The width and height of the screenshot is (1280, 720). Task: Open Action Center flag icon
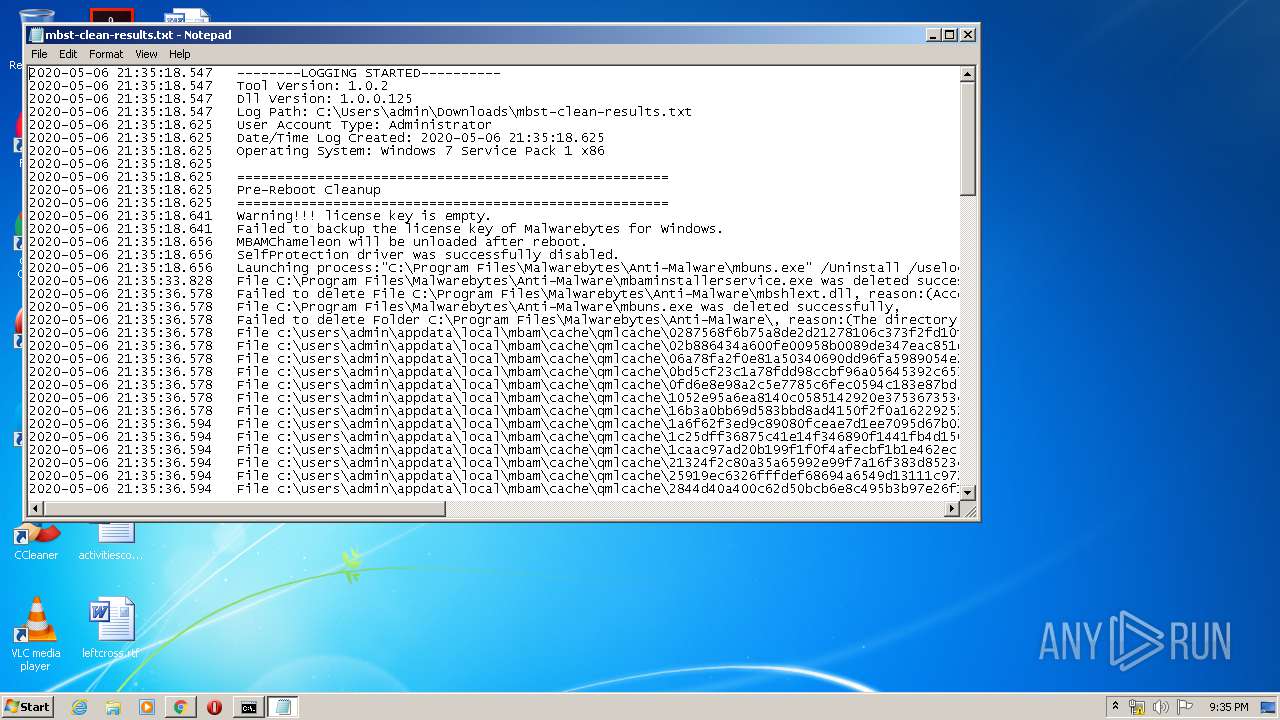point(1185,707)
